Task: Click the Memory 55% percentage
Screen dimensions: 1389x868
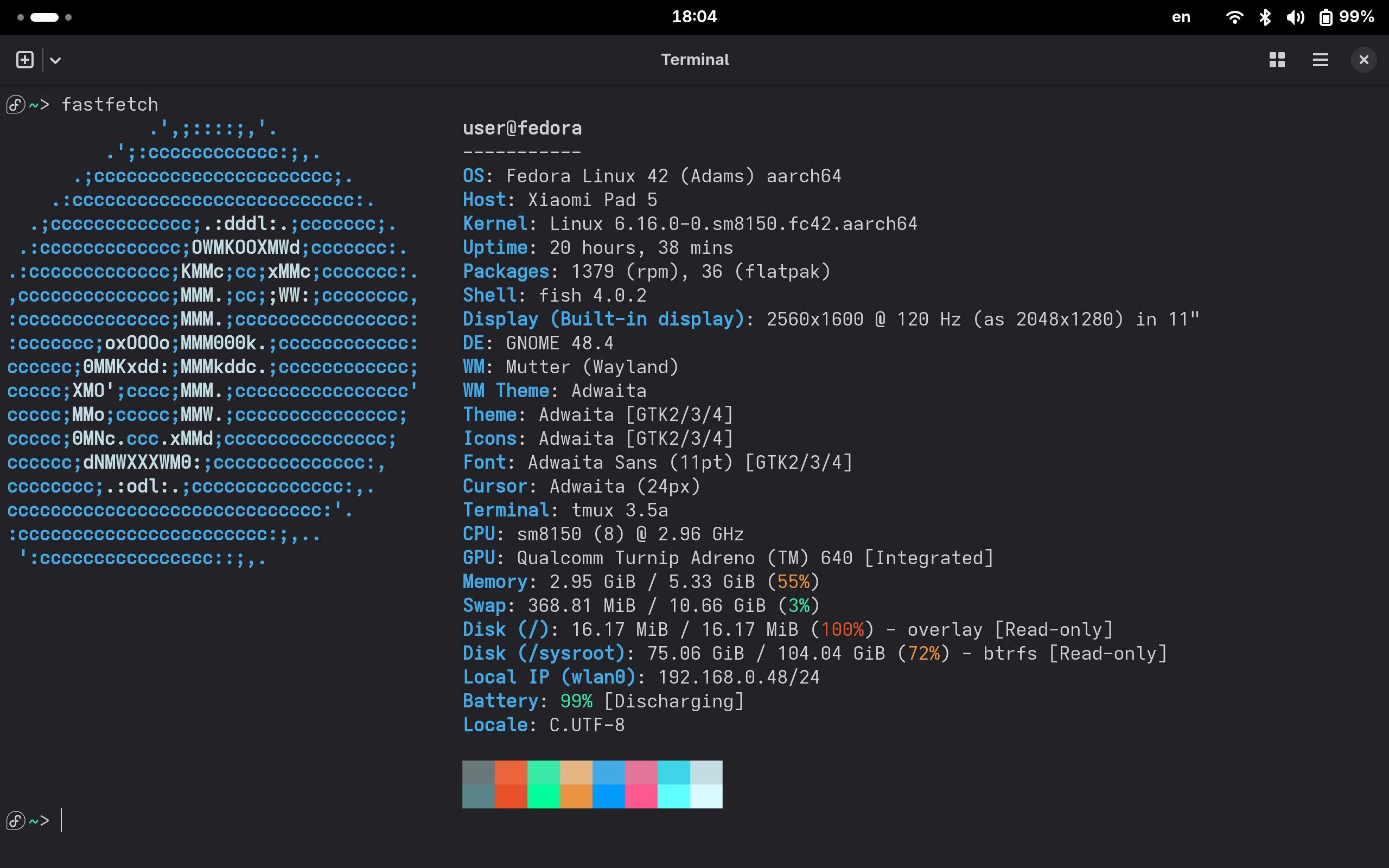Action: coord(793,582)
